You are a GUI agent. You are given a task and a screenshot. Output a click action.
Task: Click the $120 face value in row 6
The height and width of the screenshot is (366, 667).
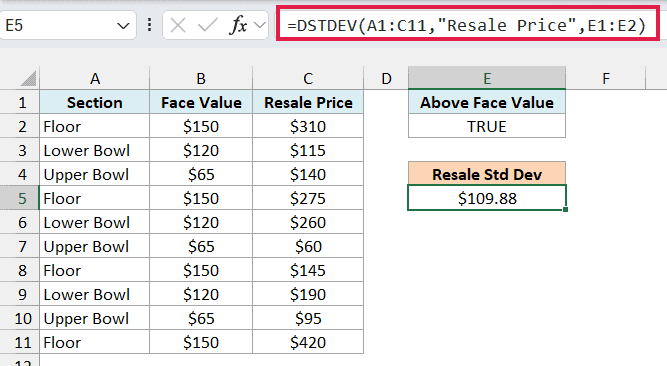tap(201, 222)
